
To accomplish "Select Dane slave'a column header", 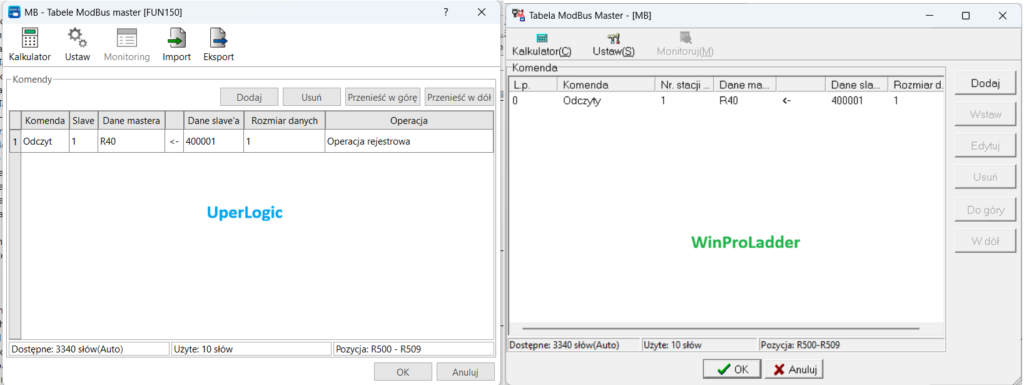I will (214, 121).
